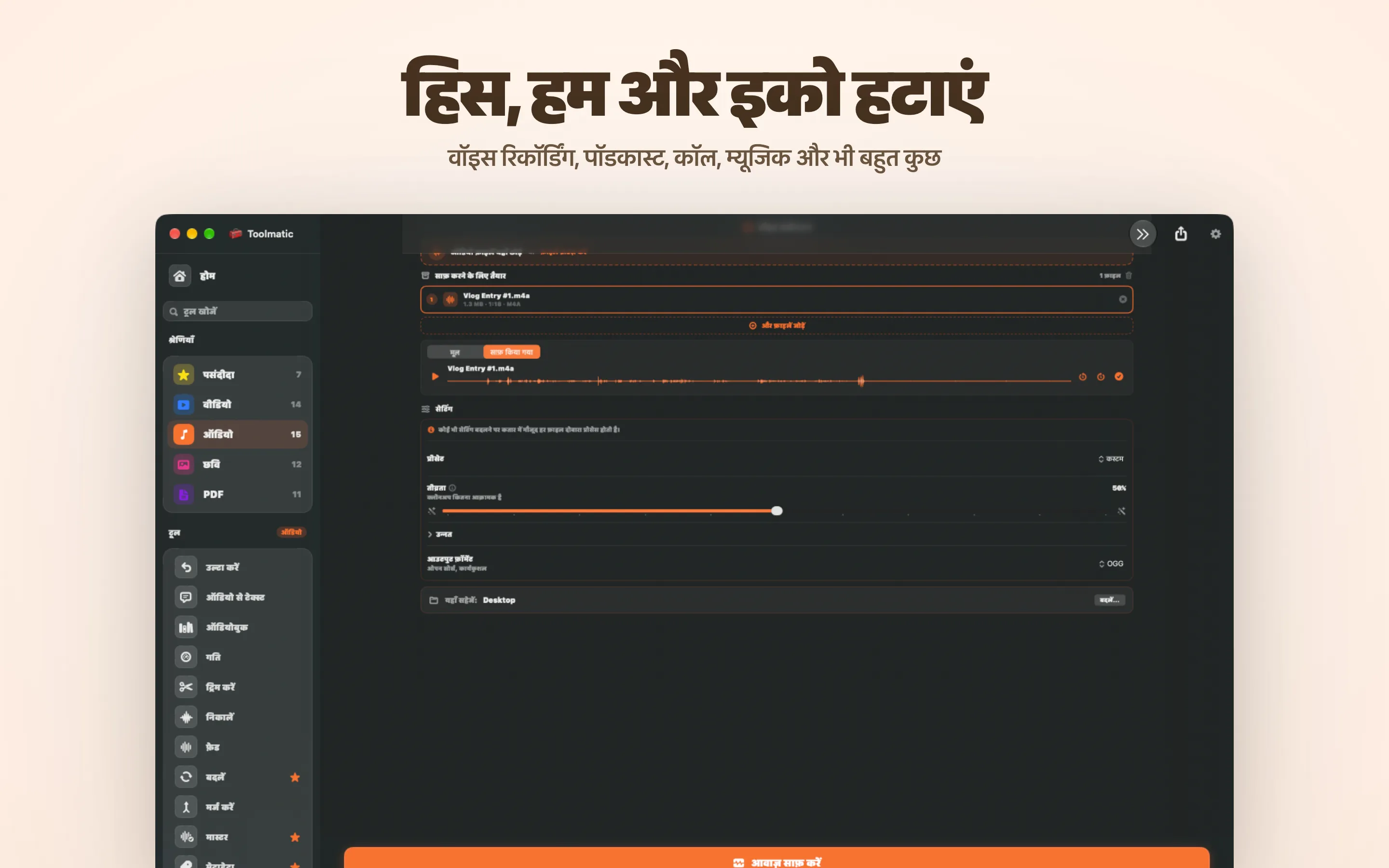Toggle favorite star on मास्टर tool

tap(295, 837)
